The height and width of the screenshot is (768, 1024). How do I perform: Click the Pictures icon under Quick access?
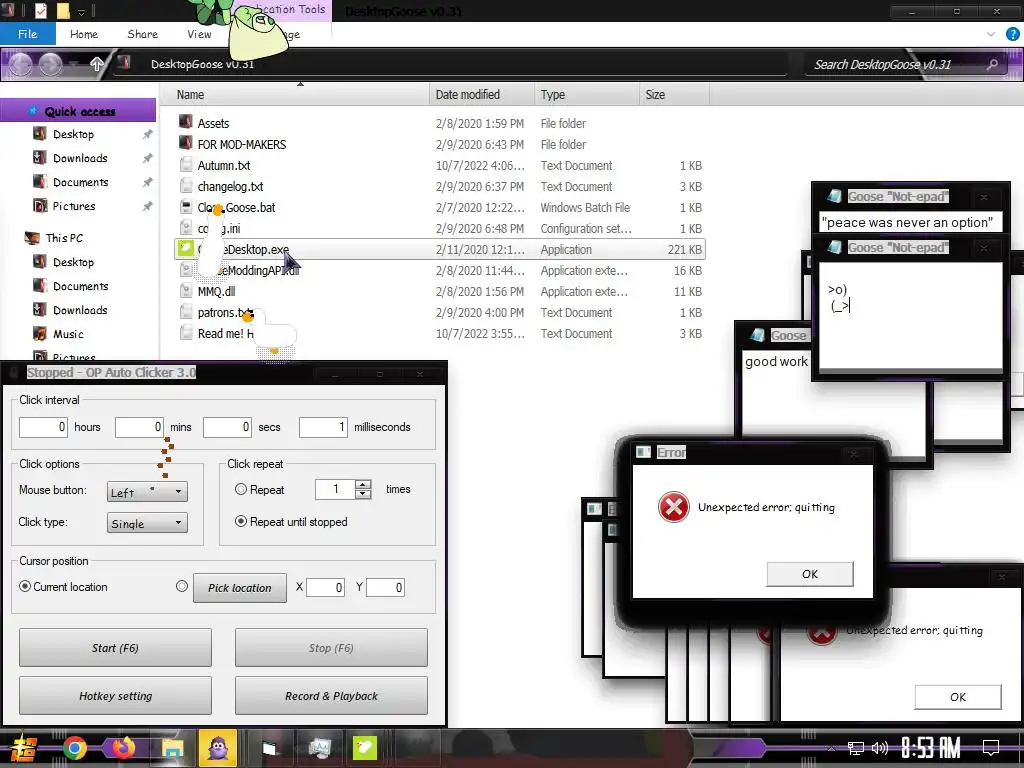[40, 206]
